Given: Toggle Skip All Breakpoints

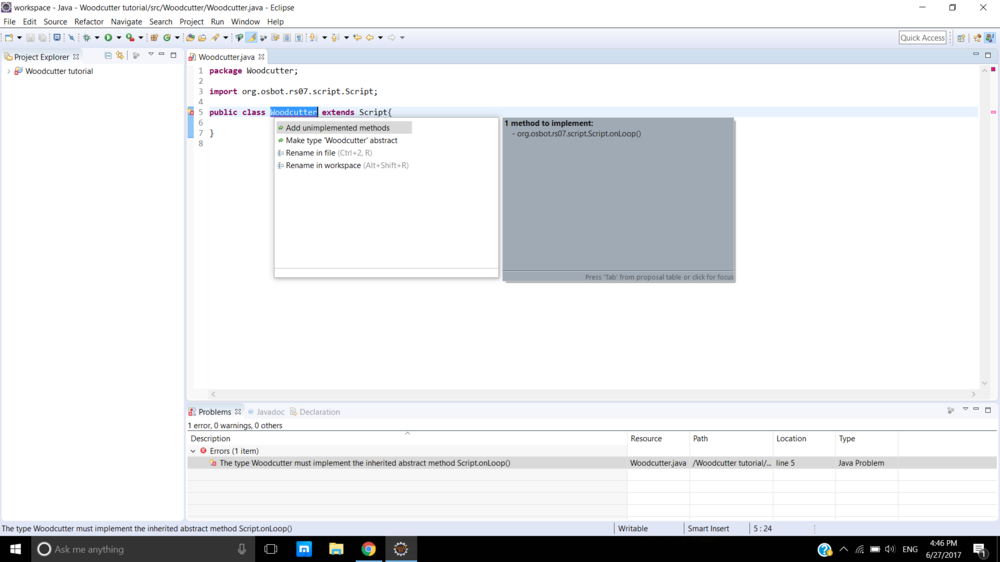Looking at the screenshot, I should (x=71, y=38).
